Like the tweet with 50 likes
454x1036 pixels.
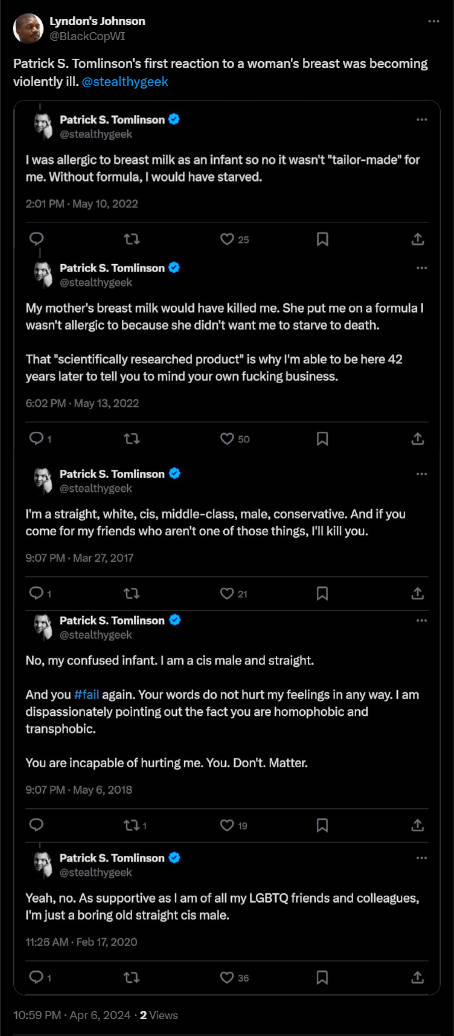tap(235, 438)
